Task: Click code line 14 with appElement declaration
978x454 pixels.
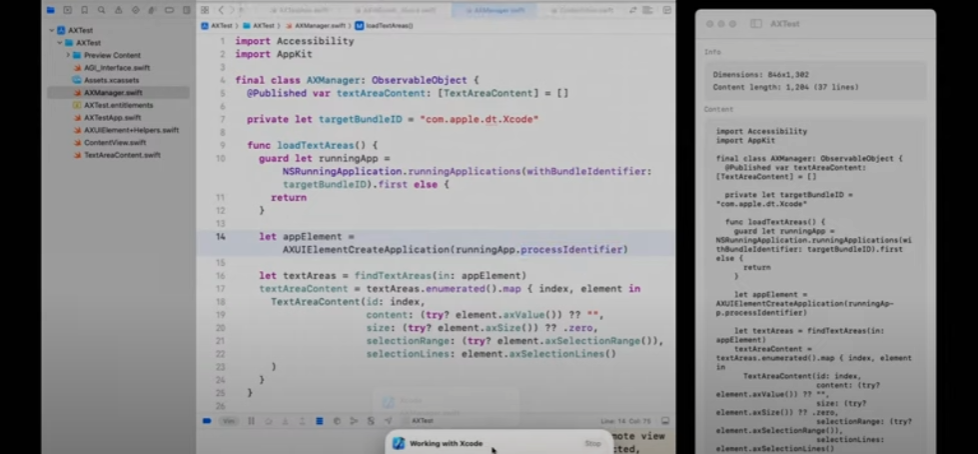Action: point(300,237)
